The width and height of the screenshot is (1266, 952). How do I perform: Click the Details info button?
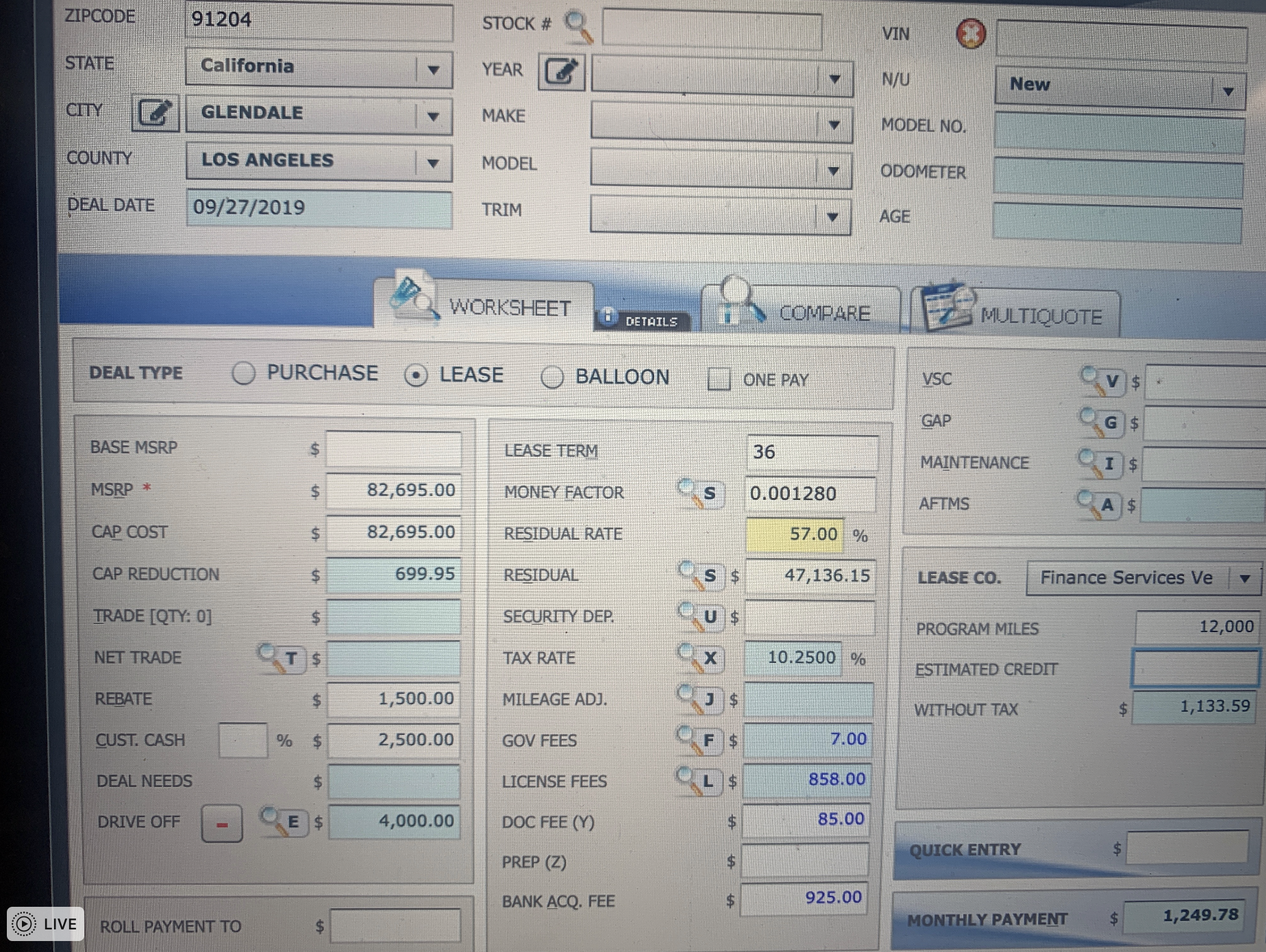pos(643,320)
